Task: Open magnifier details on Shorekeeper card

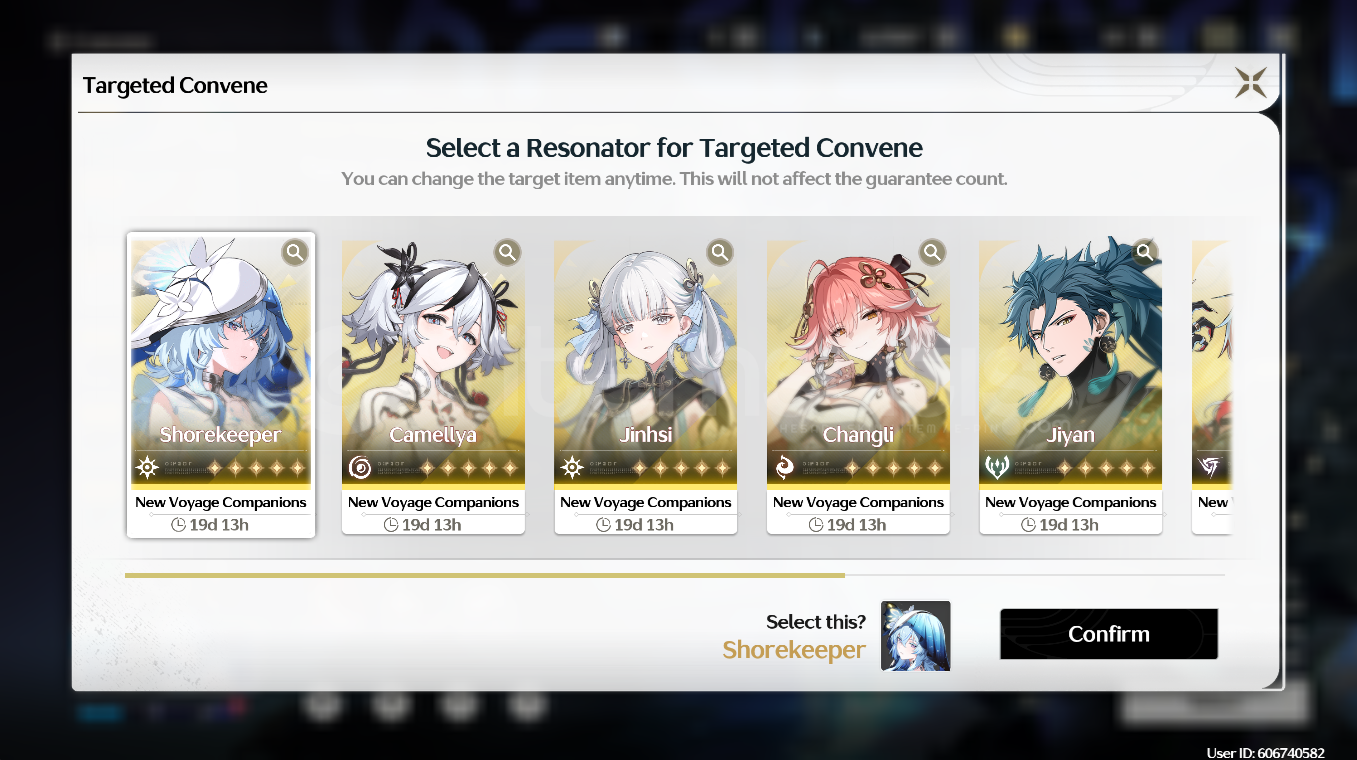Action: pyautogui.click(x=294, y=252)
